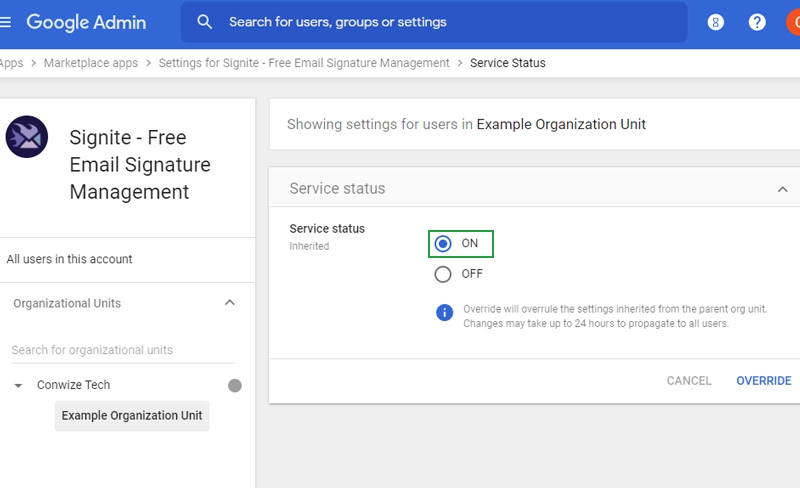Viewport: 800px width, 488px height.
Task: Click the Service Status breadcrumb text
Action: [x=508, y=63]
